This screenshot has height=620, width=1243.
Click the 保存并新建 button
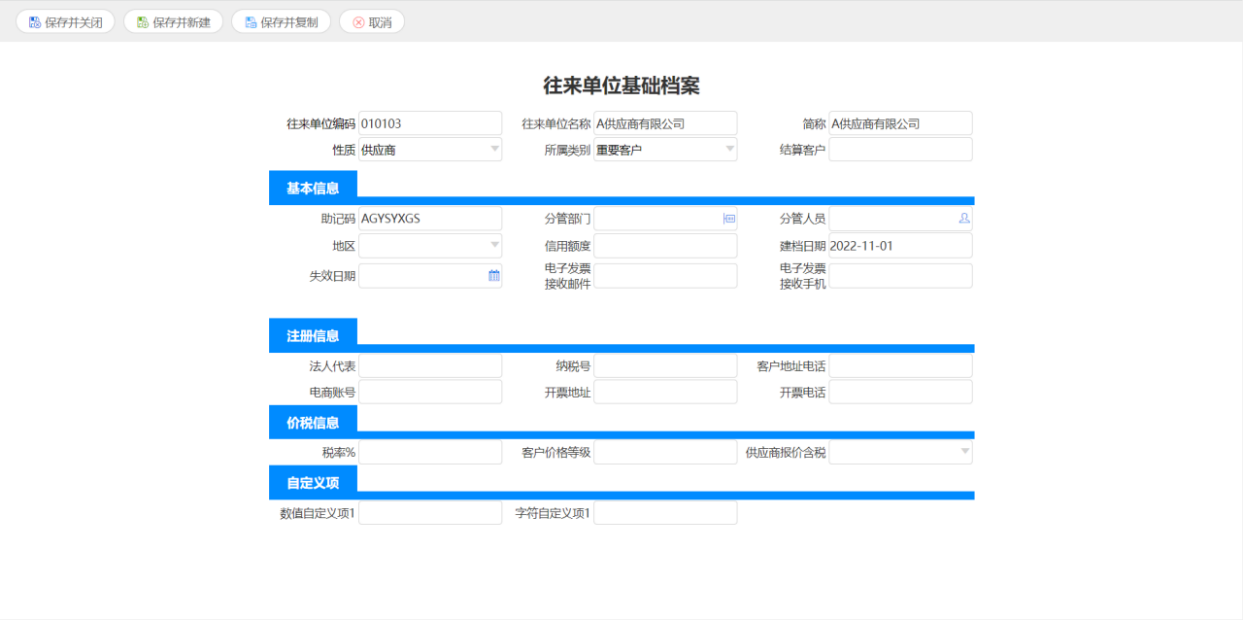click(x=173, y=22)
